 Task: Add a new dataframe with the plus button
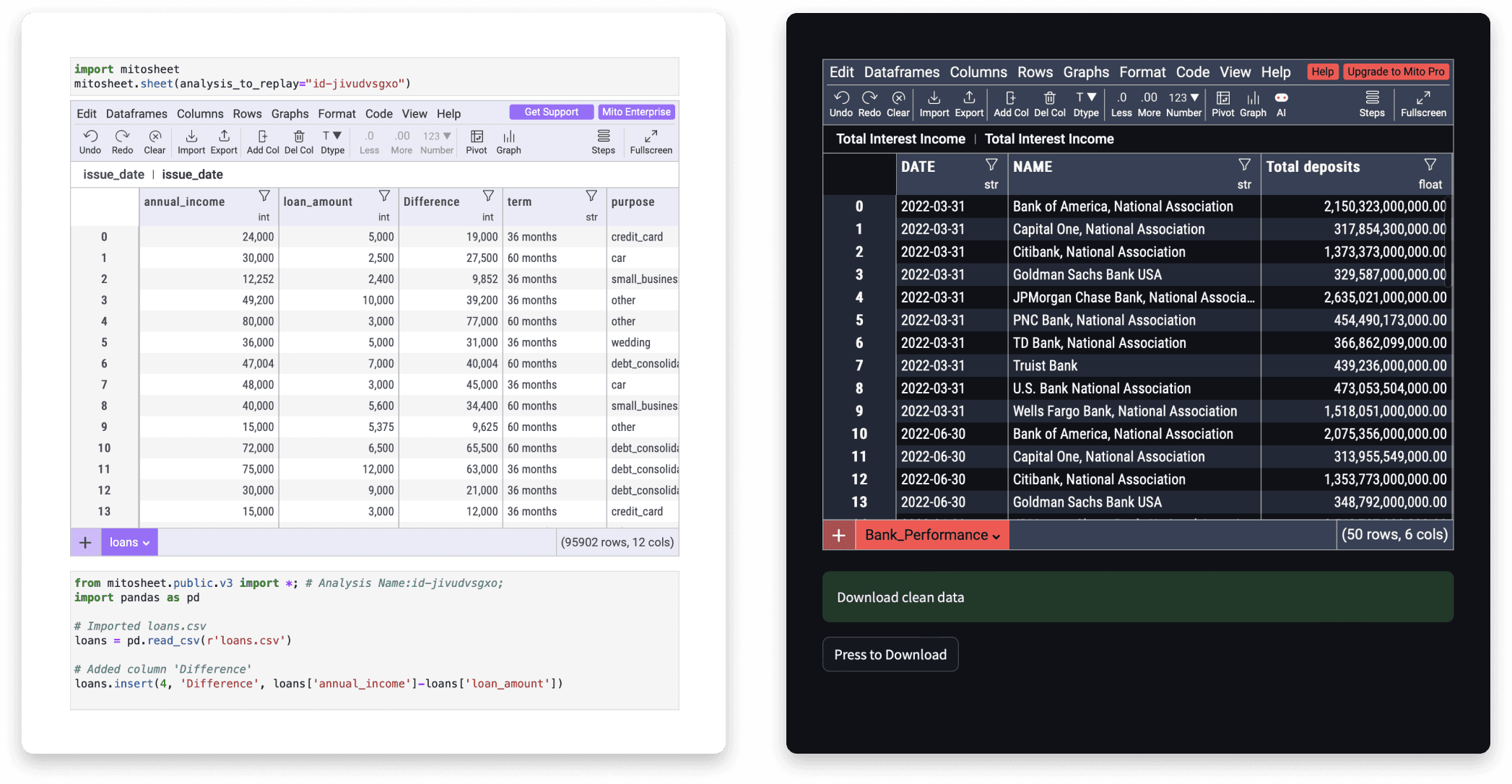(x=85, y=542)
